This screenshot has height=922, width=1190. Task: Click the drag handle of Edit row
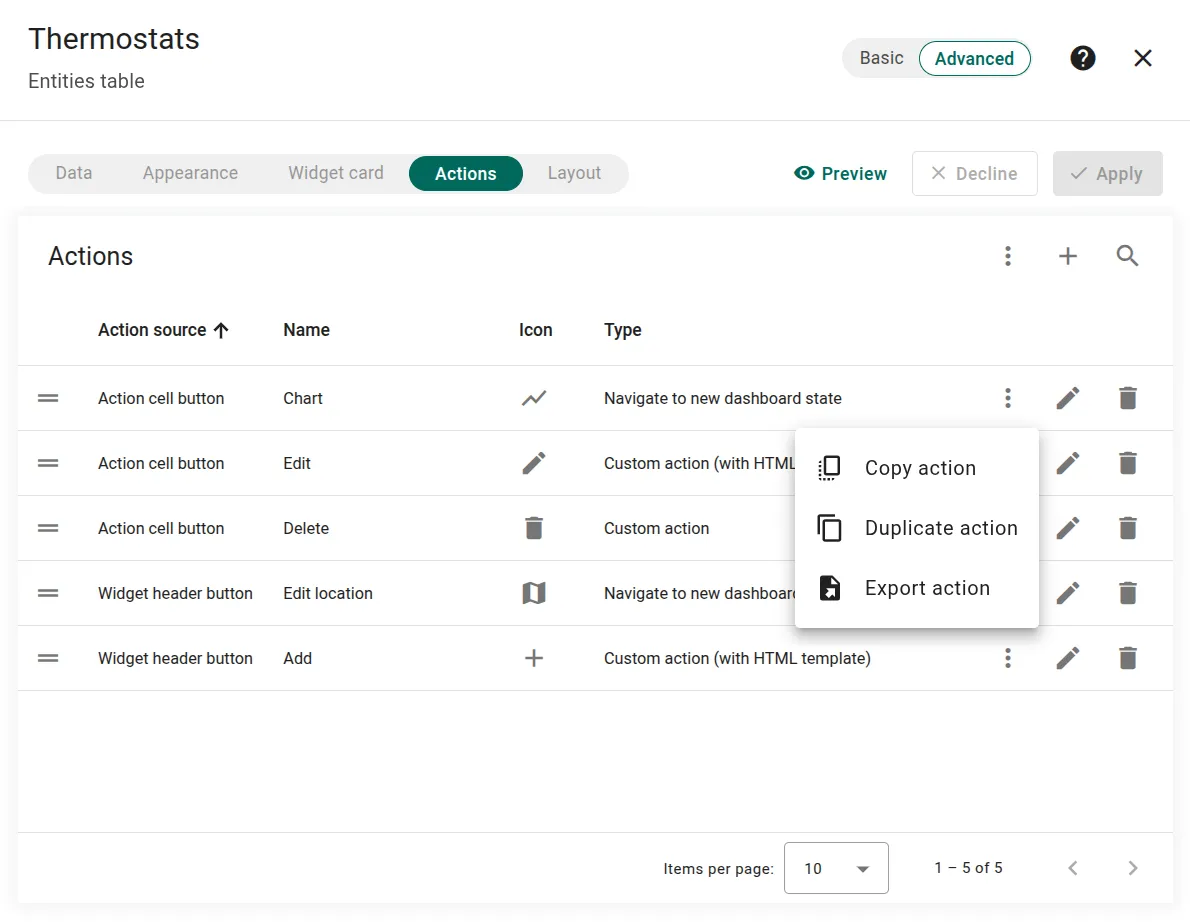(x=48, y=463)
